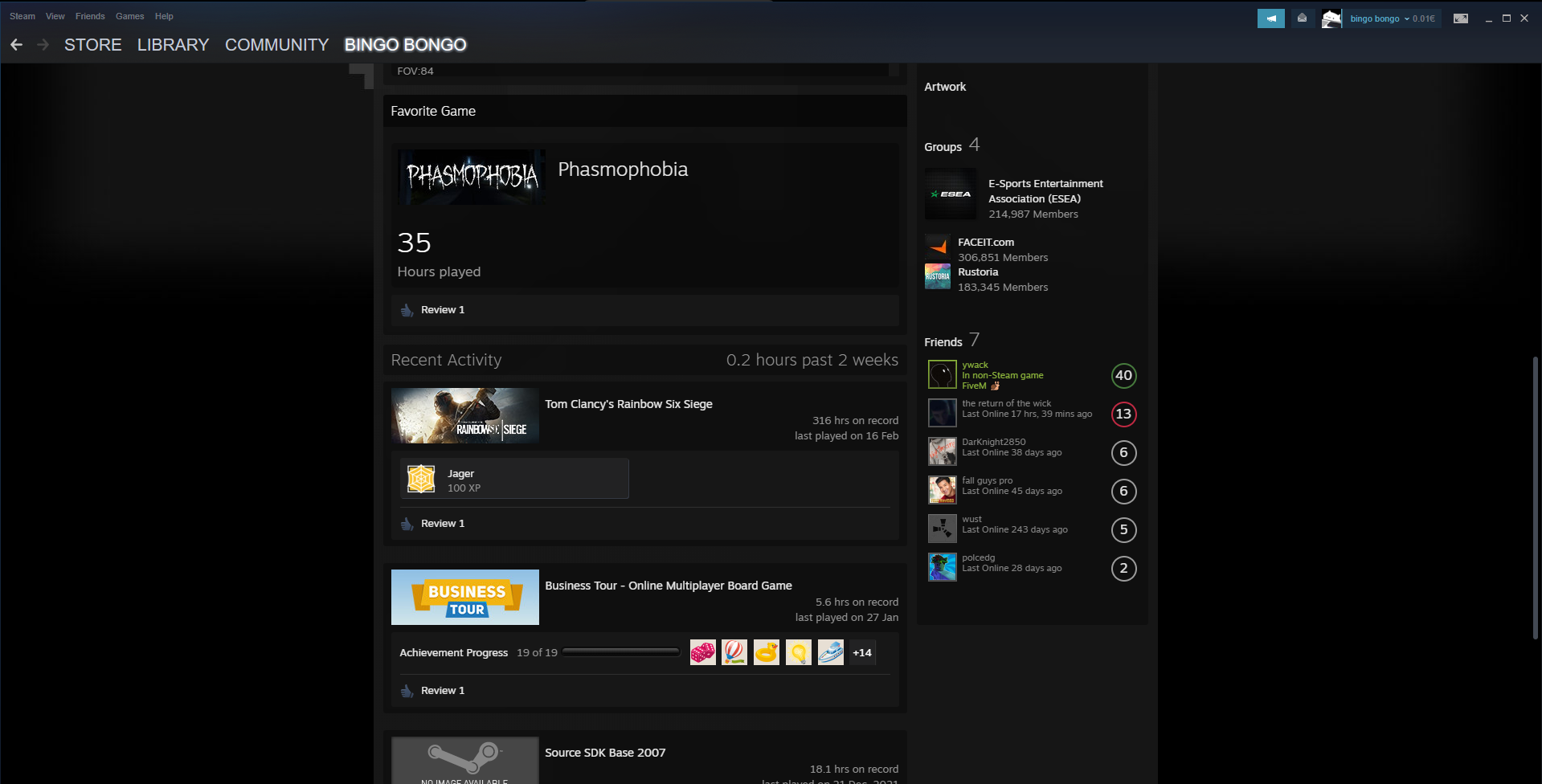Click ywack's avatar
The height and width of the screenshot is (784, 1542).
coord(943,375)
